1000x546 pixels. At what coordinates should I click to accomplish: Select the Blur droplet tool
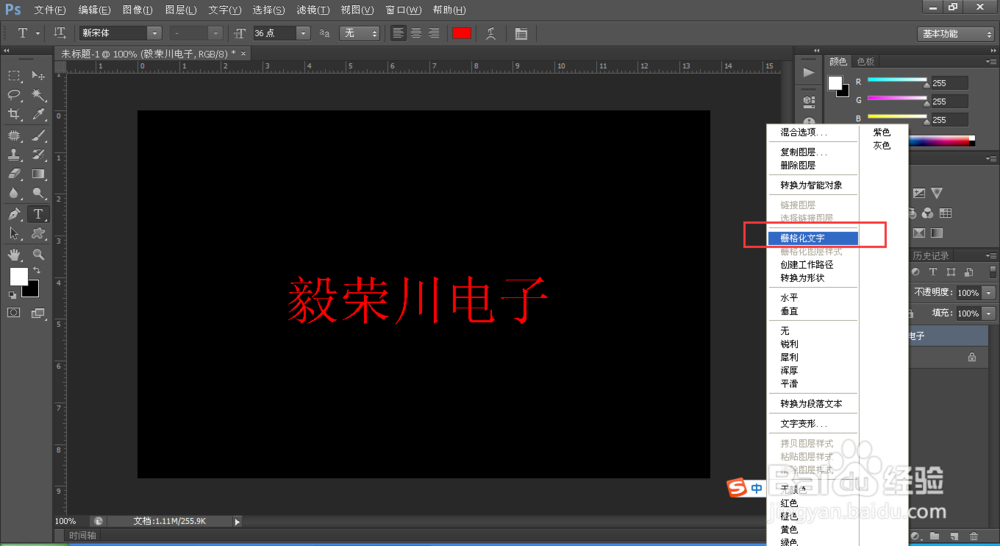[14, 193]
